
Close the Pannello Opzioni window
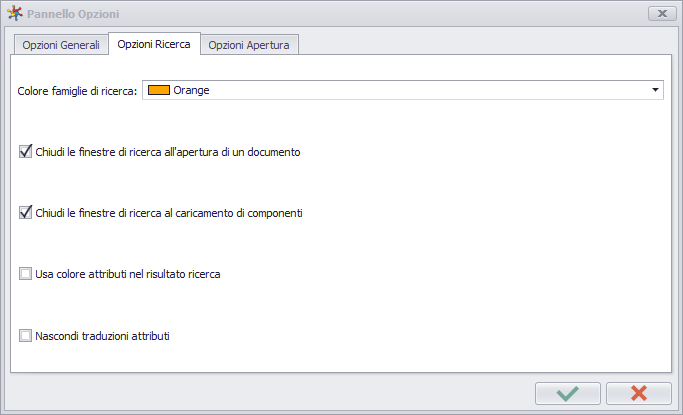pyautogui.click(x=662, y=13)
